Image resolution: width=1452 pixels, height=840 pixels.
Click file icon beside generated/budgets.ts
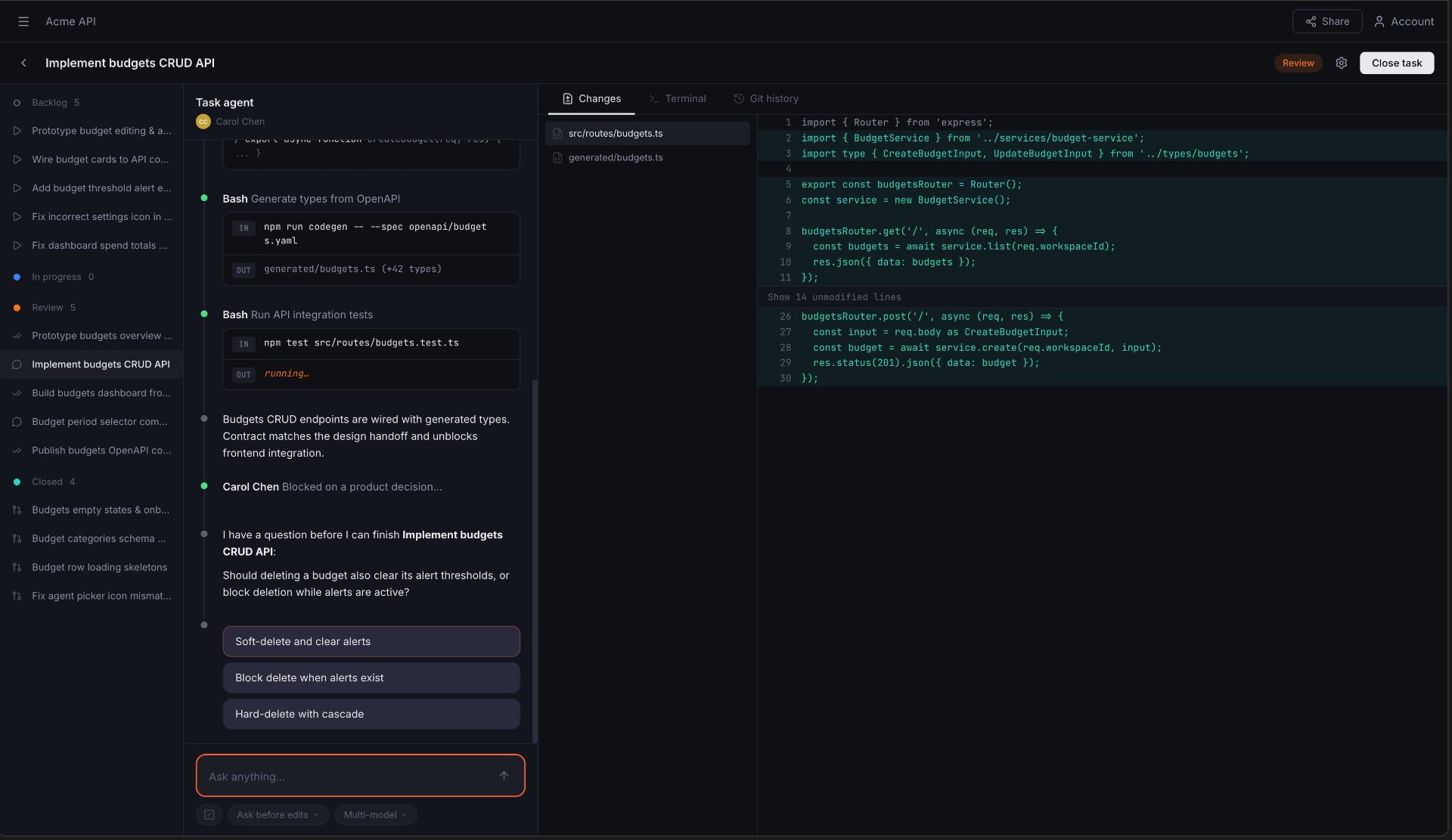pyautogui.click(x=557, y=157)
